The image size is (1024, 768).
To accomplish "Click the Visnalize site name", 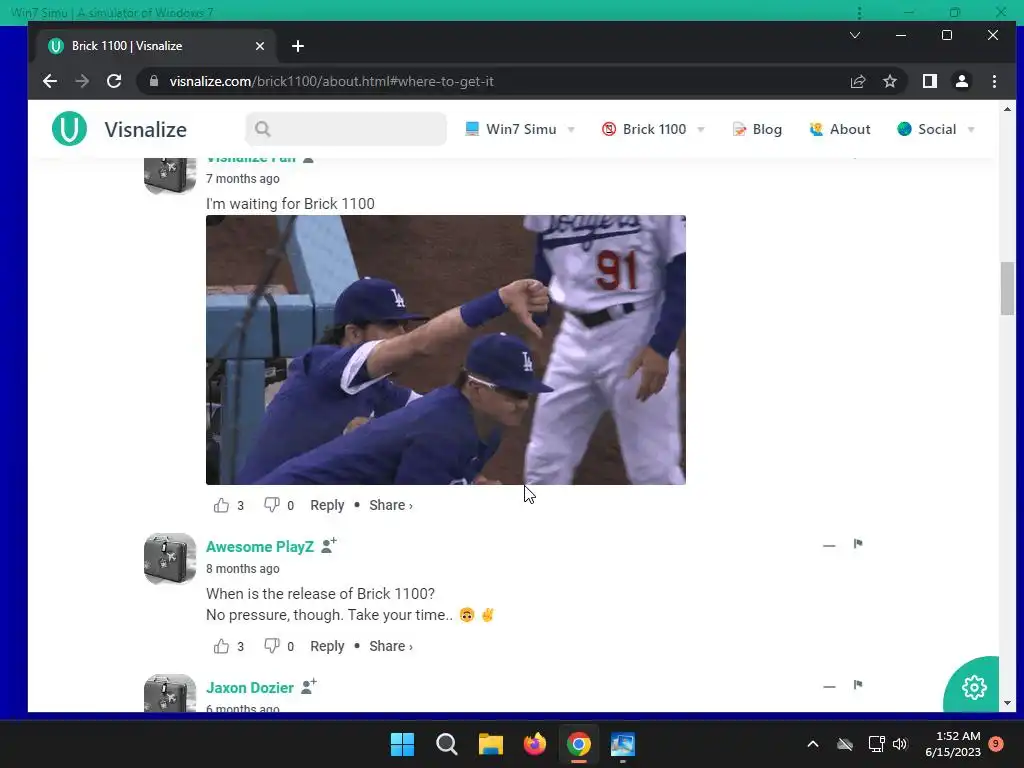I will (x=146, y=129).
